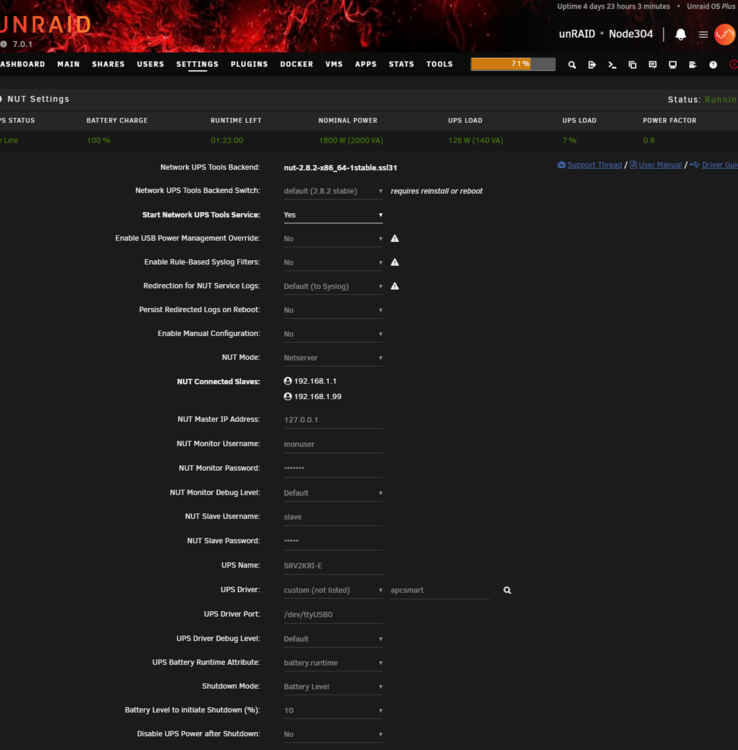Open the system info monitor icon
The height and width of the screenshot is (750, 738).
pos(672,65)
